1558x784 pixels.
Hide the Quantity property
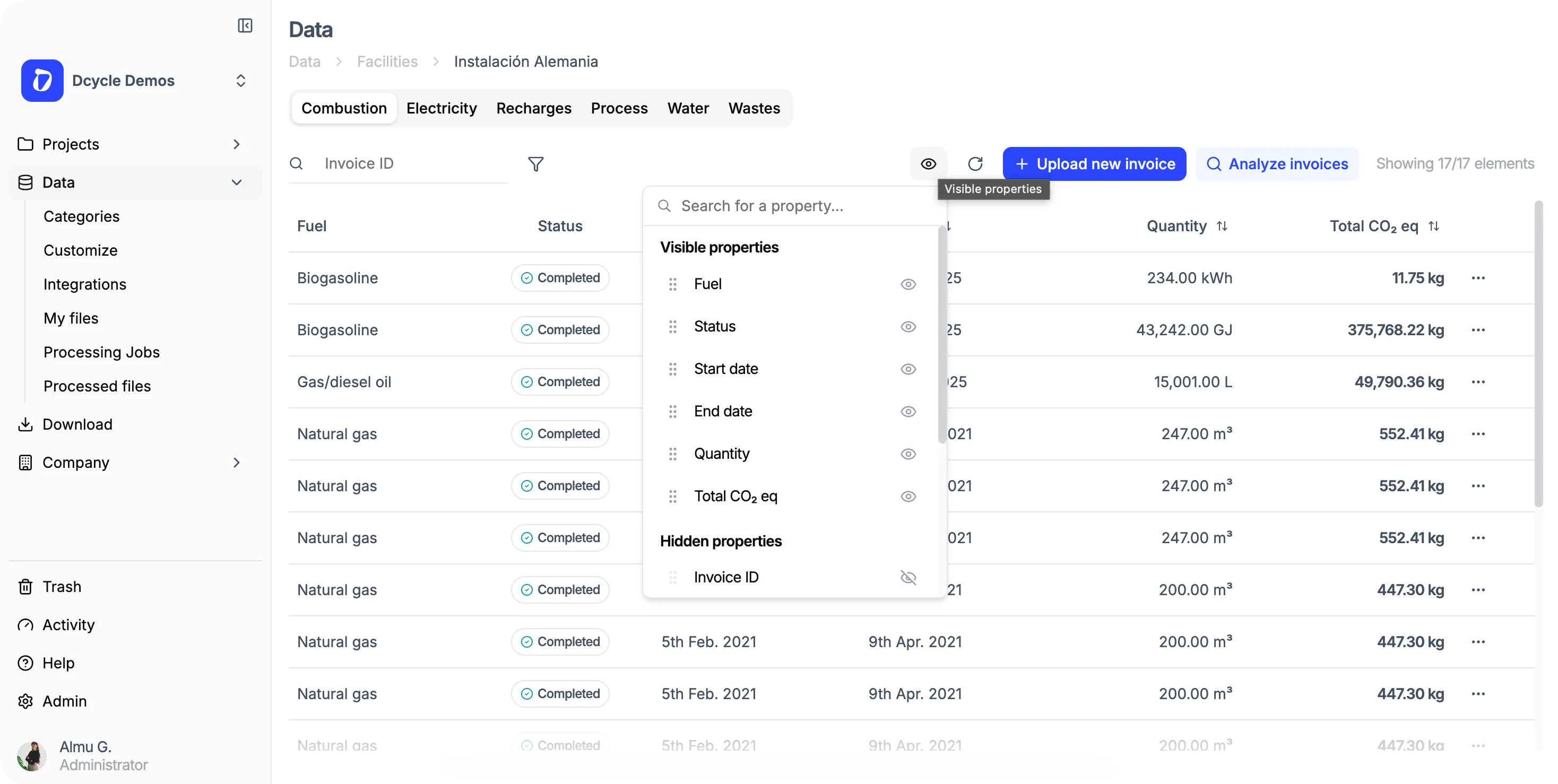[908, 454]
